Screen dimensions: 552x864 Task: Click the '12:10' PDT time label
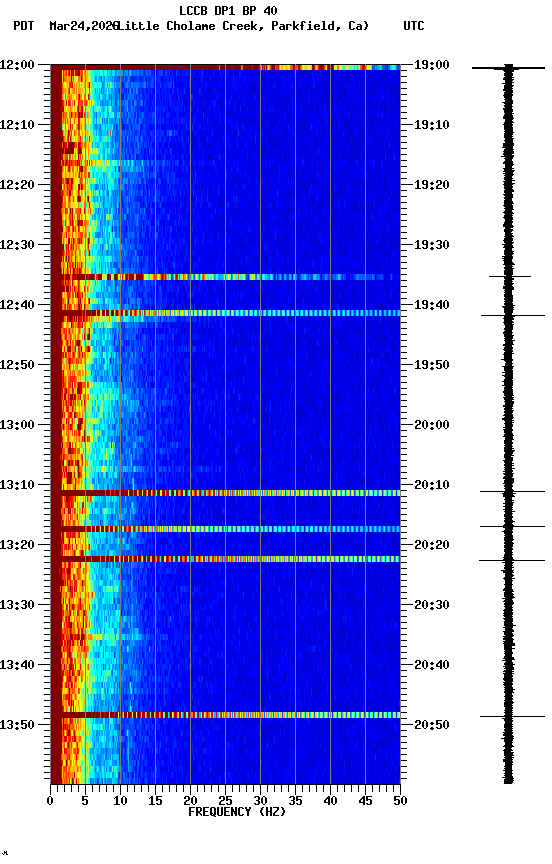(17, 125)
